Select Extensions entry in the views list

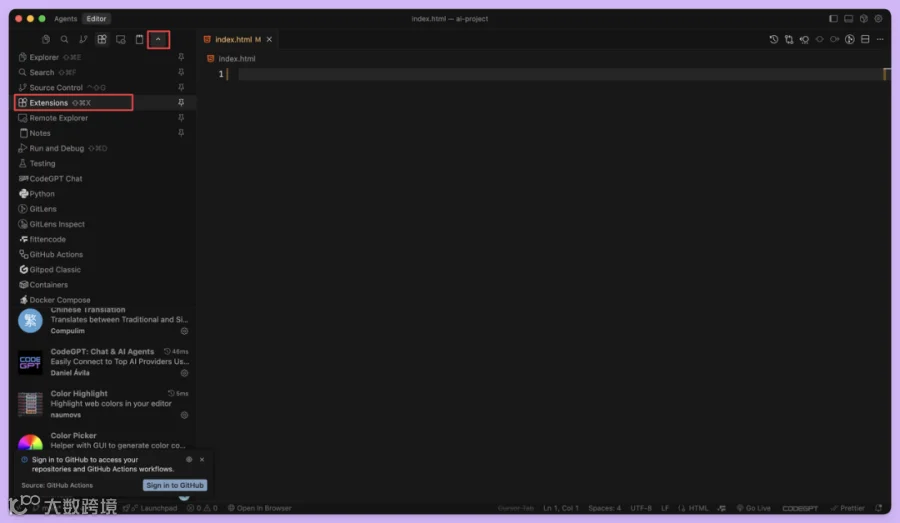coord(102,103)
